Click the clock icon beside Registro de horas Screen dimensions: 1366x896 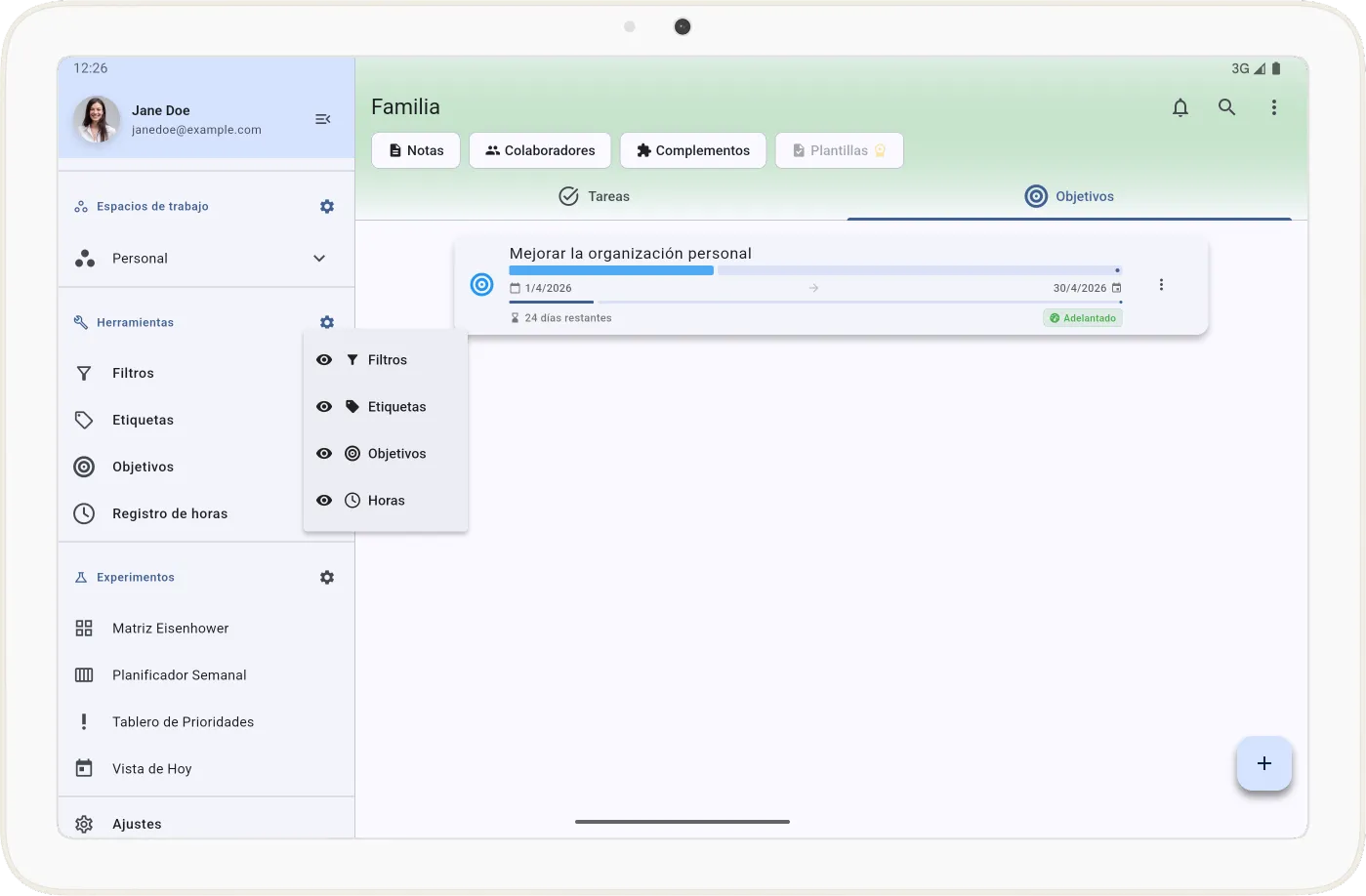[84, 513]
